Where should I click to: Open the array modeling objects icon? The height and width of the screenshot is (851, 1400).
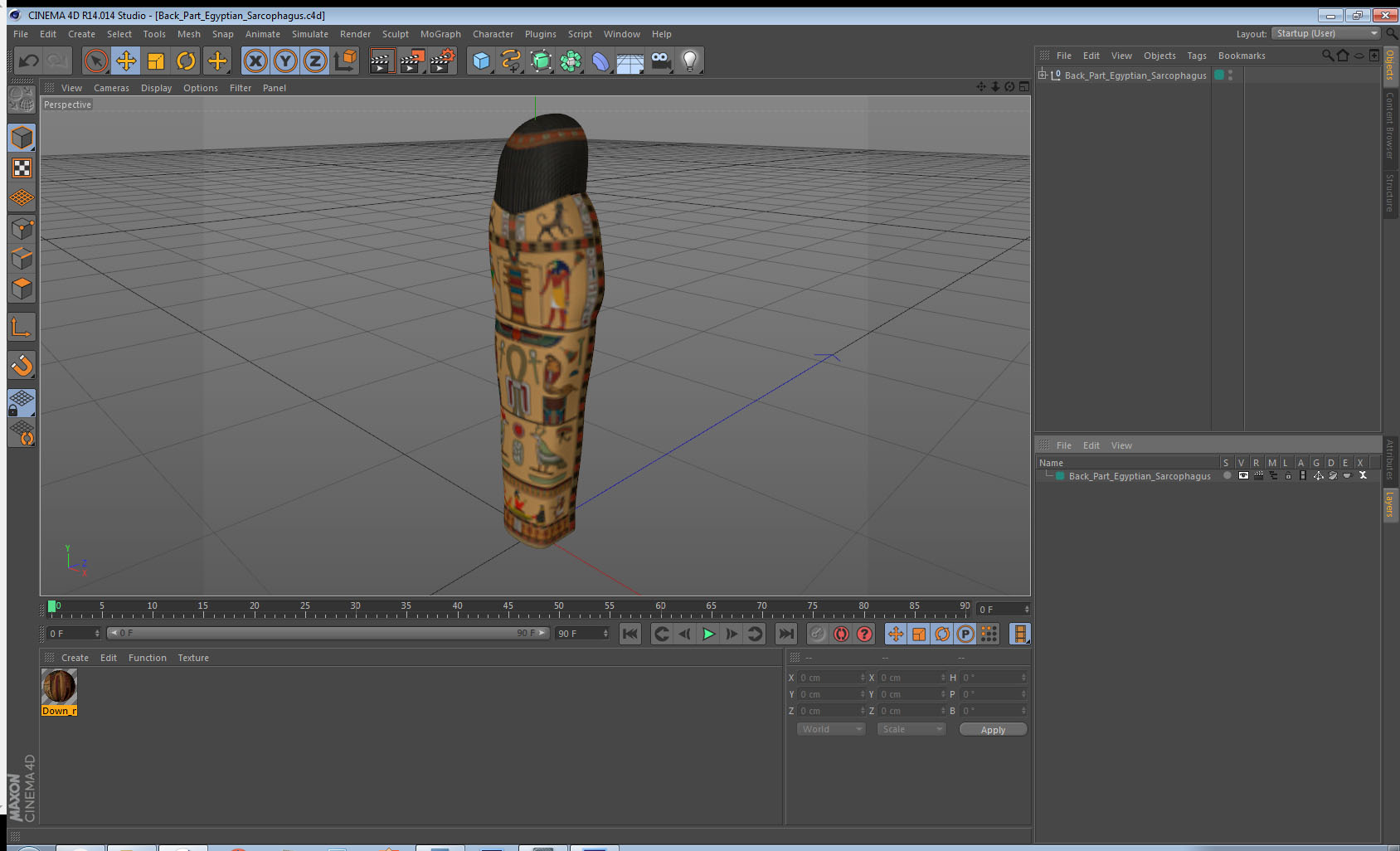571,61
